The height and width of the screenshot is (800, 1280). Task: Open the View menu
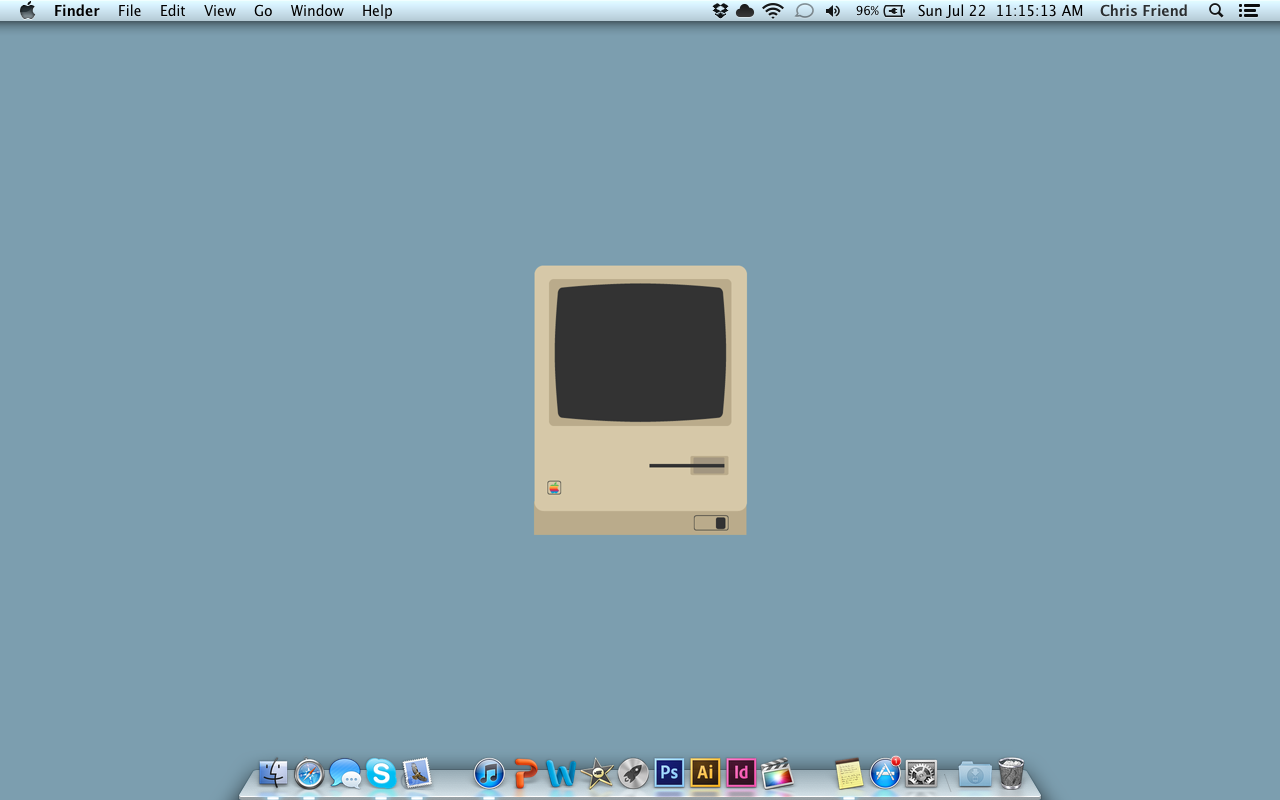tap(220, 11)
